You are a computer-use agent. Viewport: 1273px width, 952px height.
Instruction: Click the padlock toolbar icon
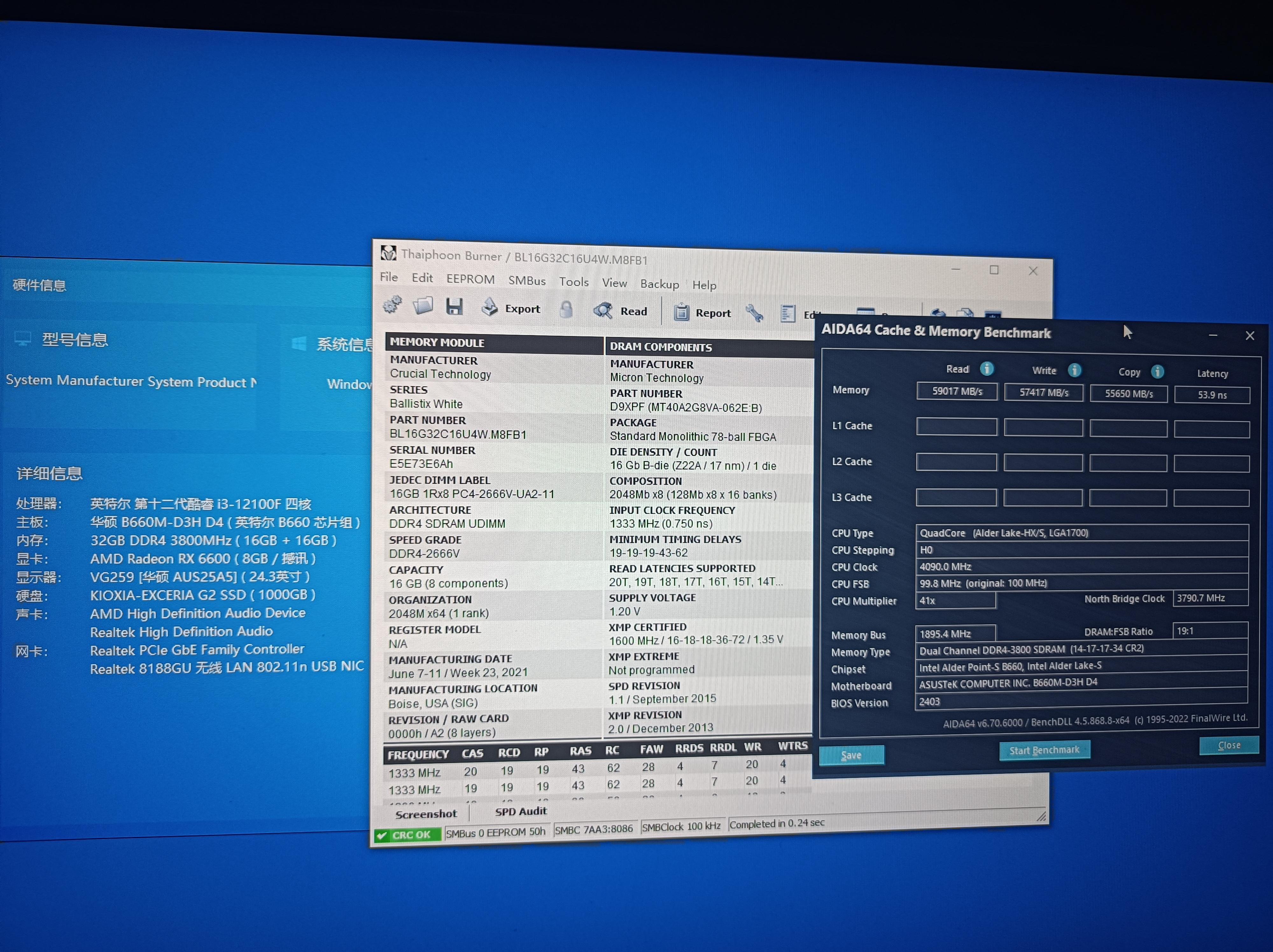click(566, 310)
